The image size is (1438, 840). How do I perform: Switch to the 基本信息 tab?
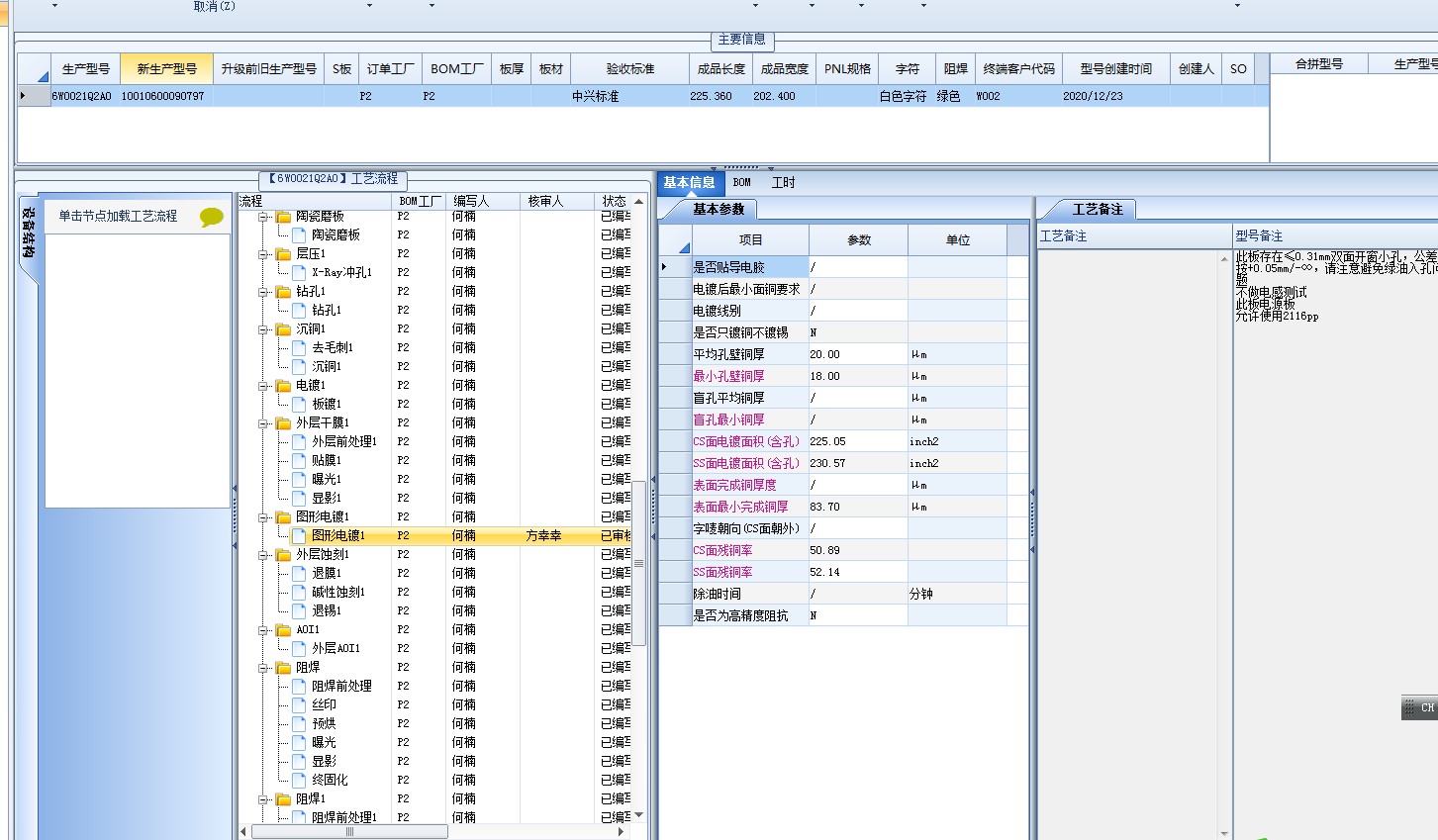coord(689,183)
